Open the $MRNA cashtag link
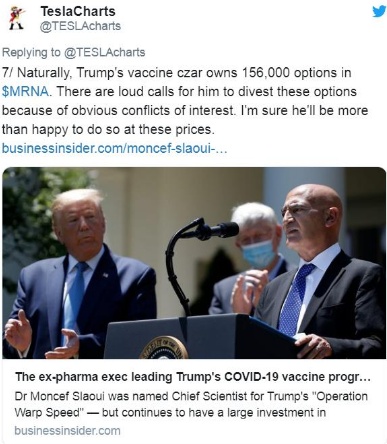387x444 pixels. click(x=25, y=91)
